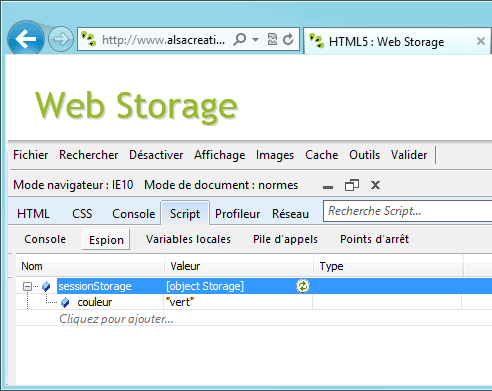Select the HTML5 : Web Storage tab
Image resolution: width=492 pixels, height=391 pixels.
click(x=397, y=42)
